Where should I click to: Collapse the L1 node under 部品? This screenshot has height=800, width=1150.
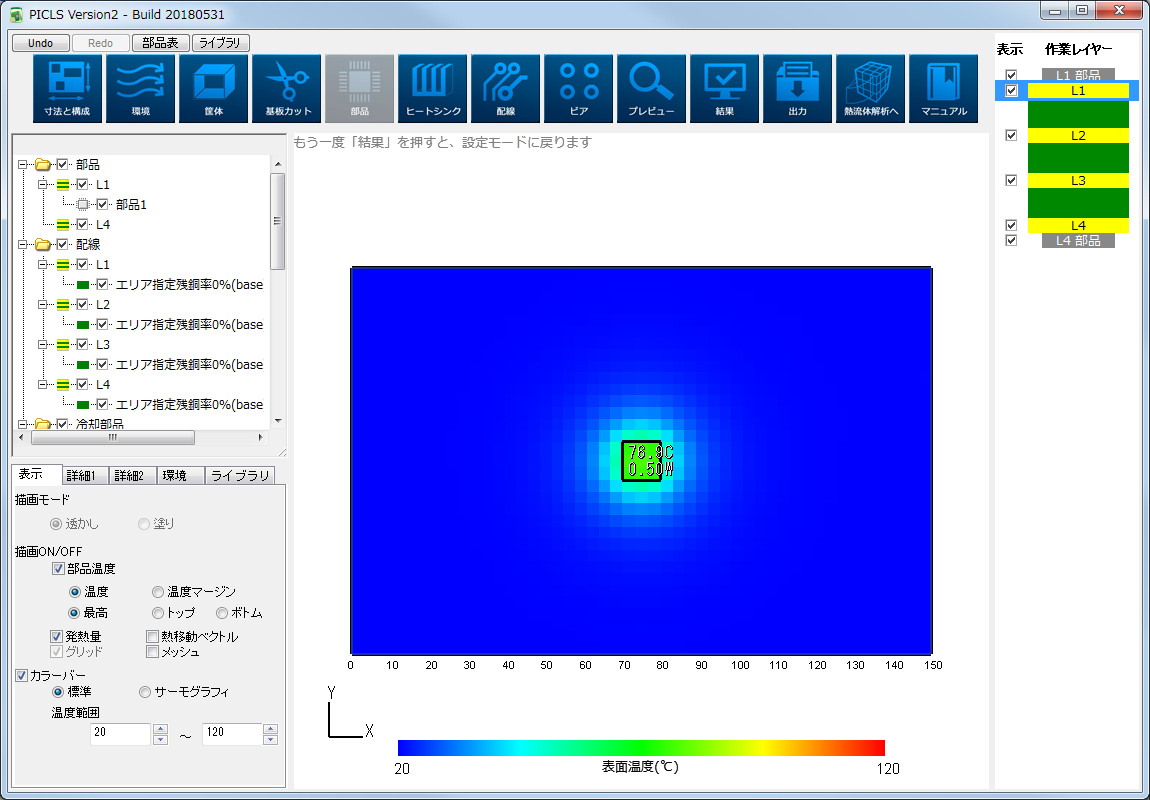pyautogui.click(x=43, y=184)
